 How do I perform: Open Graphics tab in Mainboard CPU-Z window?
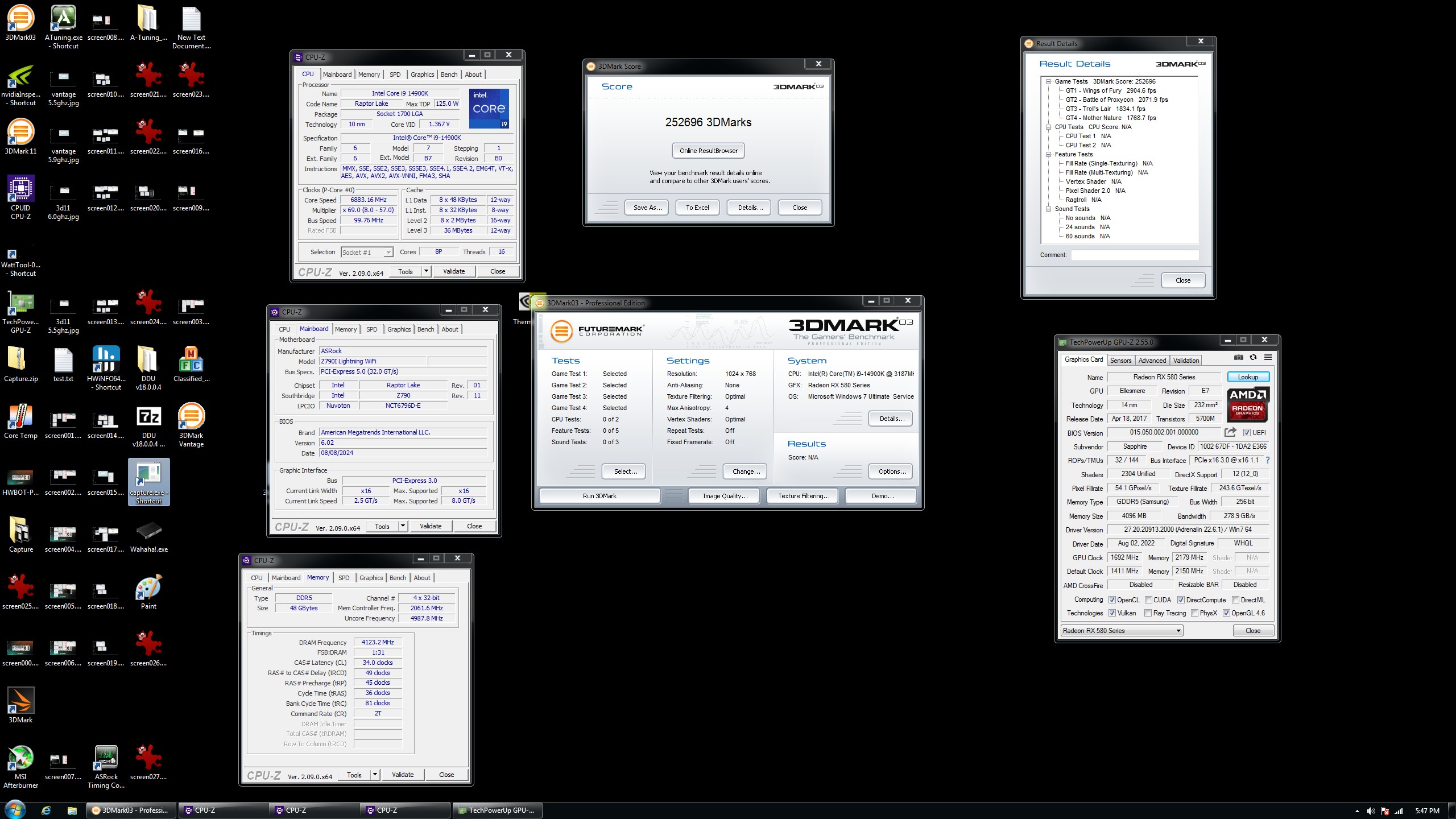click(x=399, y=329)
